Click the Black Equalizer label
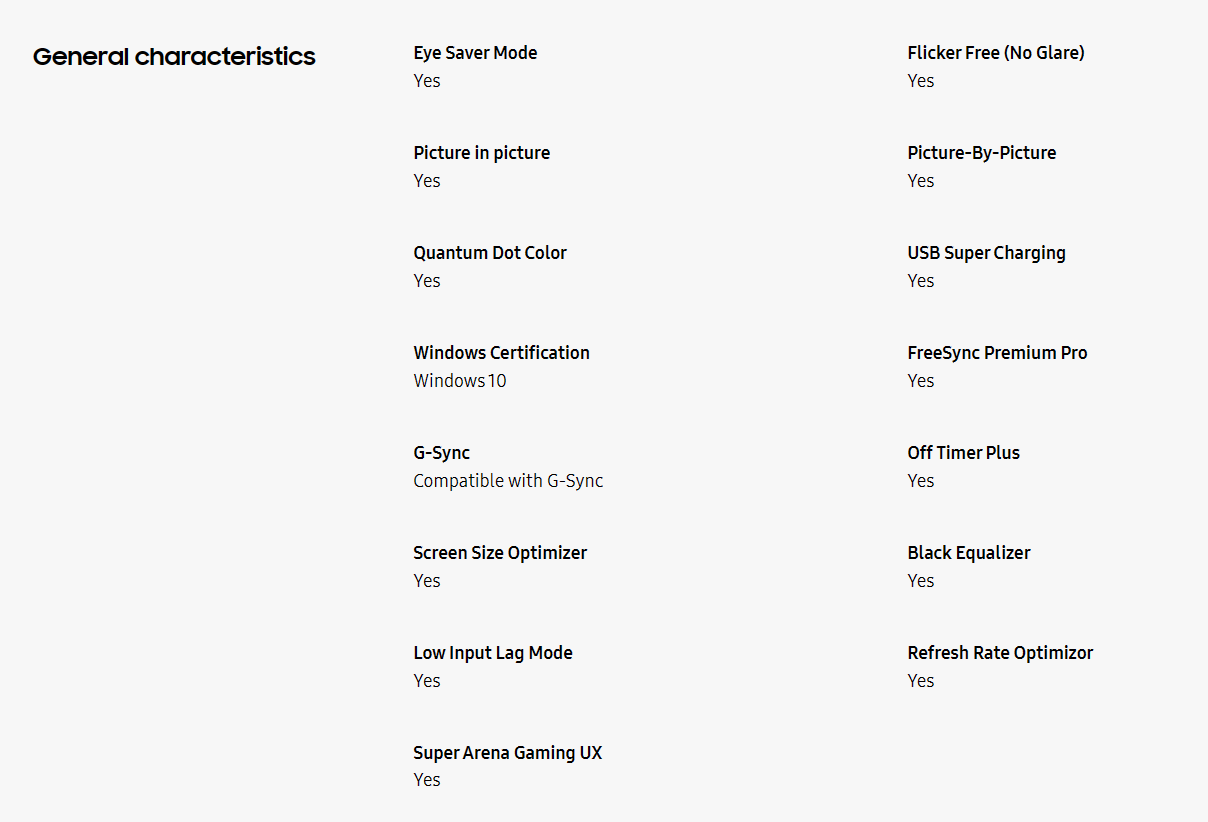Screen dimensions: 1208x822 (x=968, y=553)
